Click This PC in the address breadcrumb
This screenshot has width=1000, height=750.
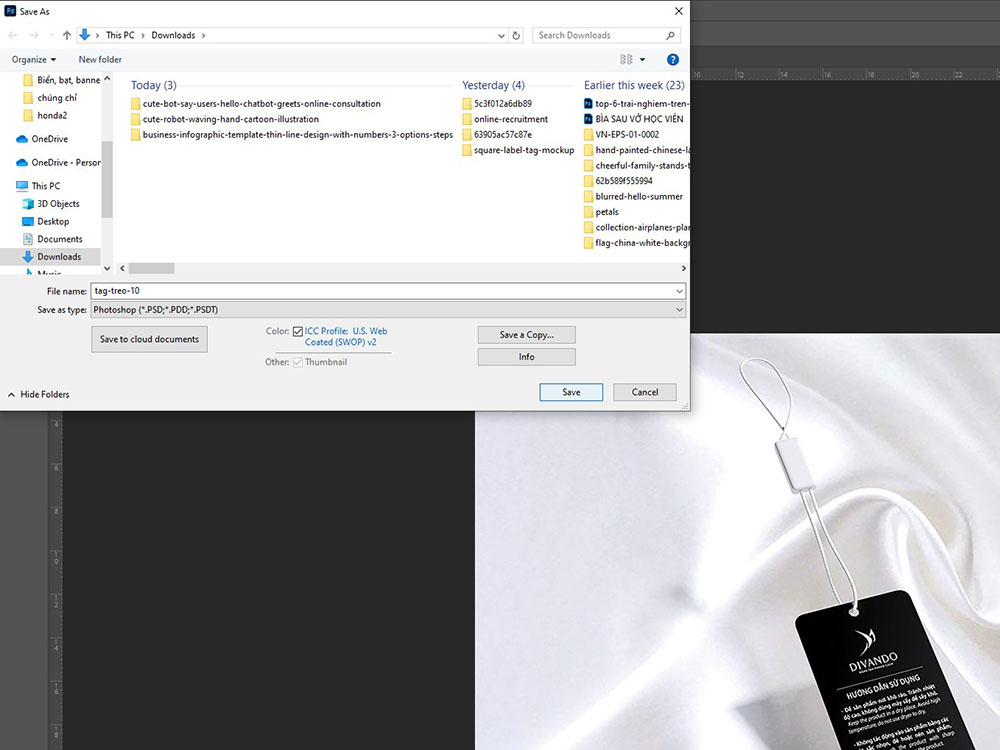coord(120,35)
